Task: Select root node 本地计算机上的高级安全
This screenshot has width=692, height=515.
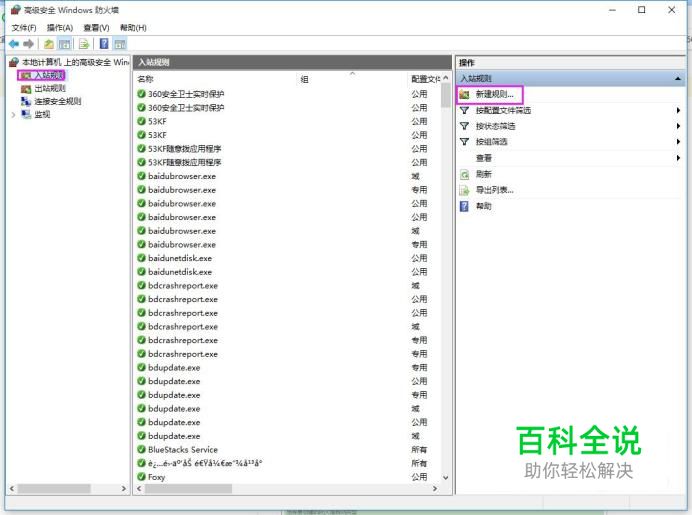Action: [75, 62]
